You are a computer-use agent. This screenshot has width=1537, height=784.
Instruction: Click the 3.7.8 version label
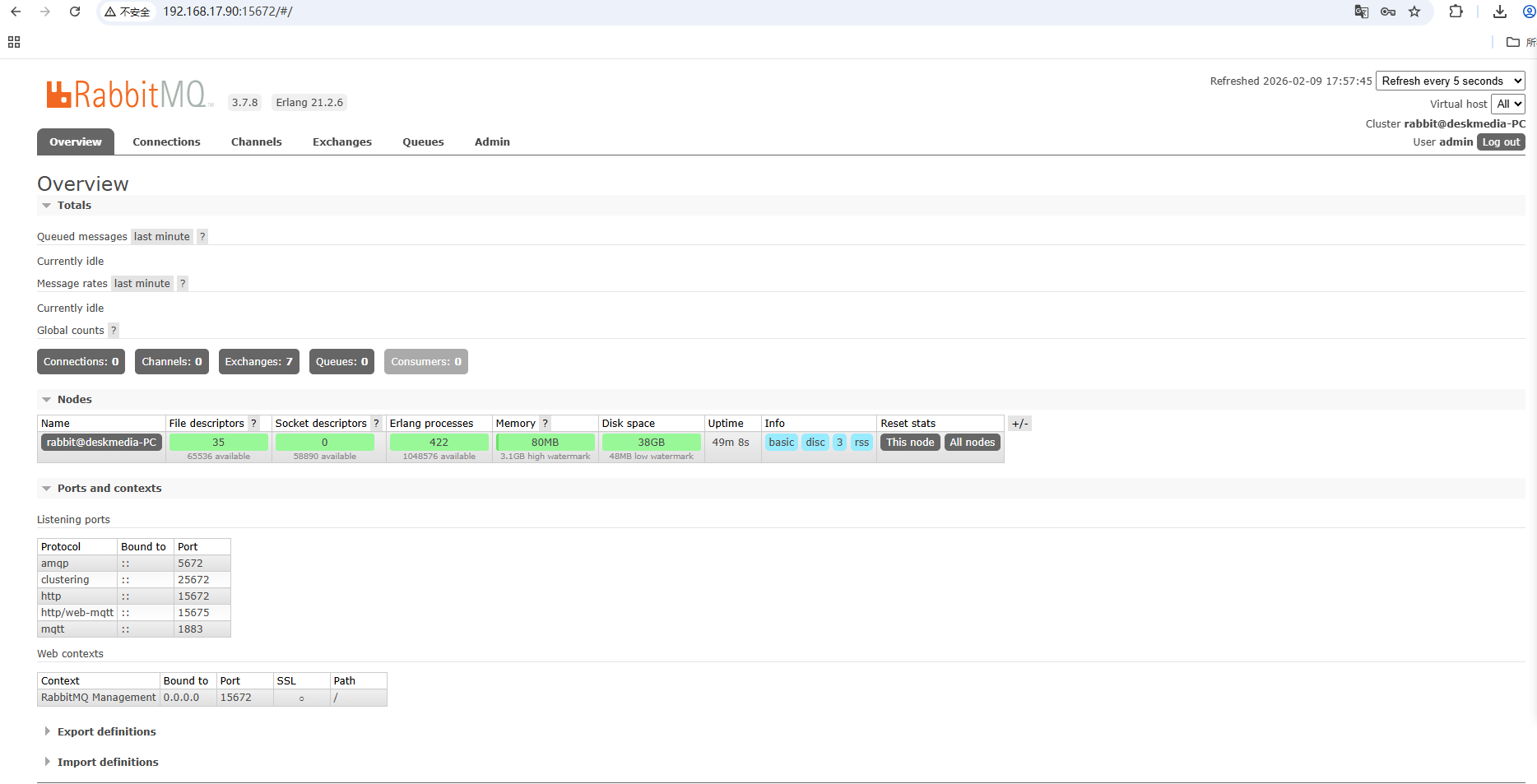(x=244, y=103)
